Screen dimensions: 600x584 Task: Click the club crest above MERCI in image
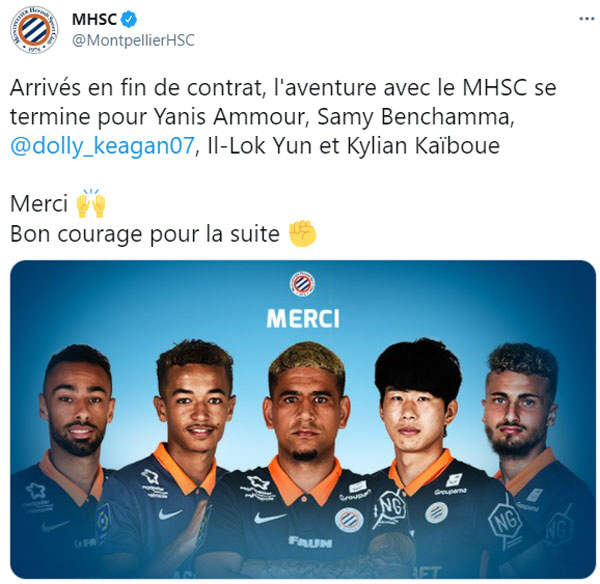pos(302,284)
